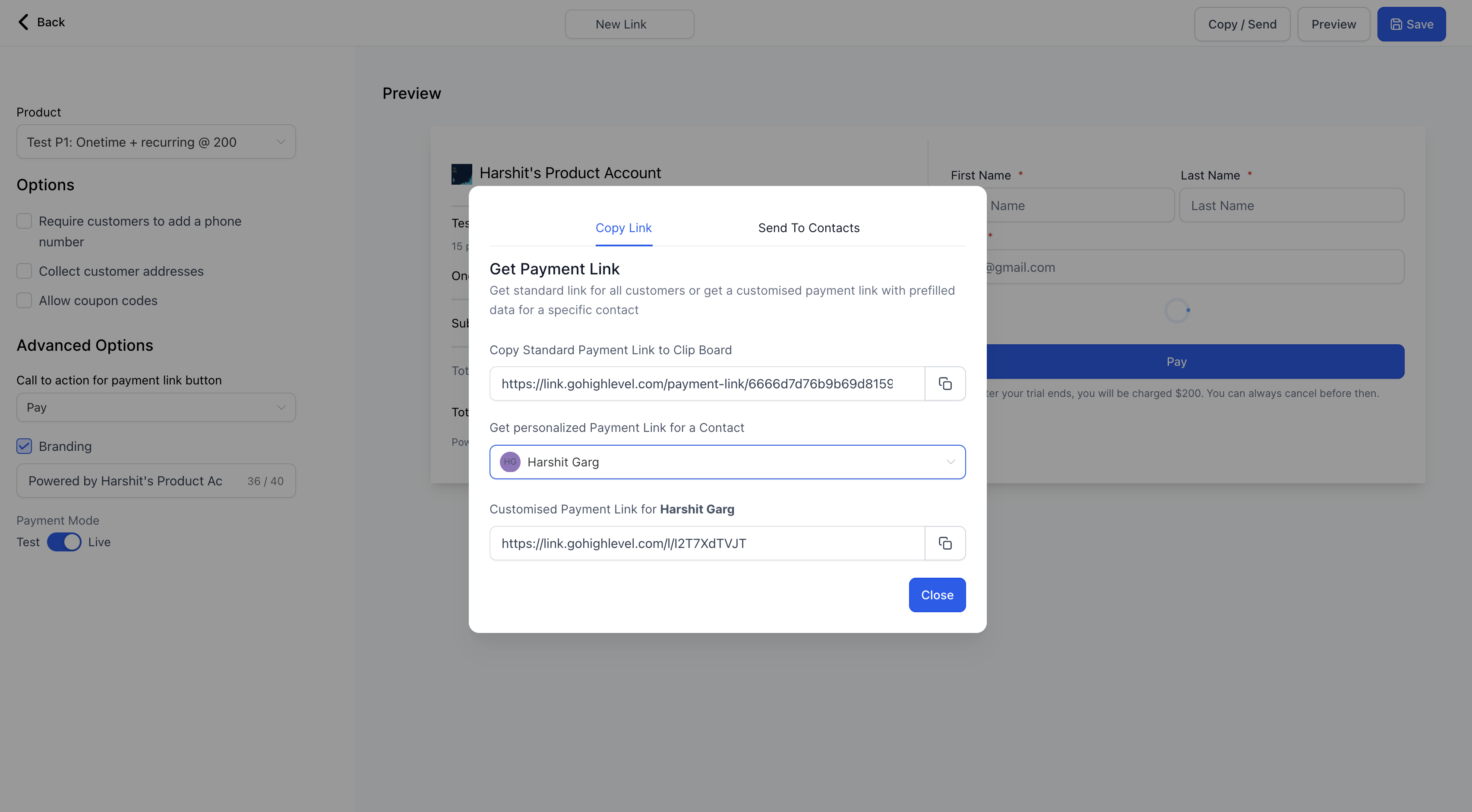Select the Copy Link tab
Viewport: 1472px width, 812px height.
623,228
